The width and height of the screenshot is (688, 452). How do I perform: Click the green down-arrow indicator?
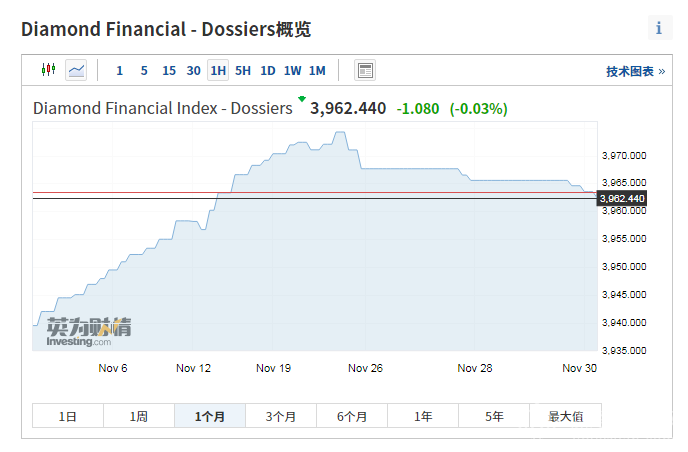(301, 99)
